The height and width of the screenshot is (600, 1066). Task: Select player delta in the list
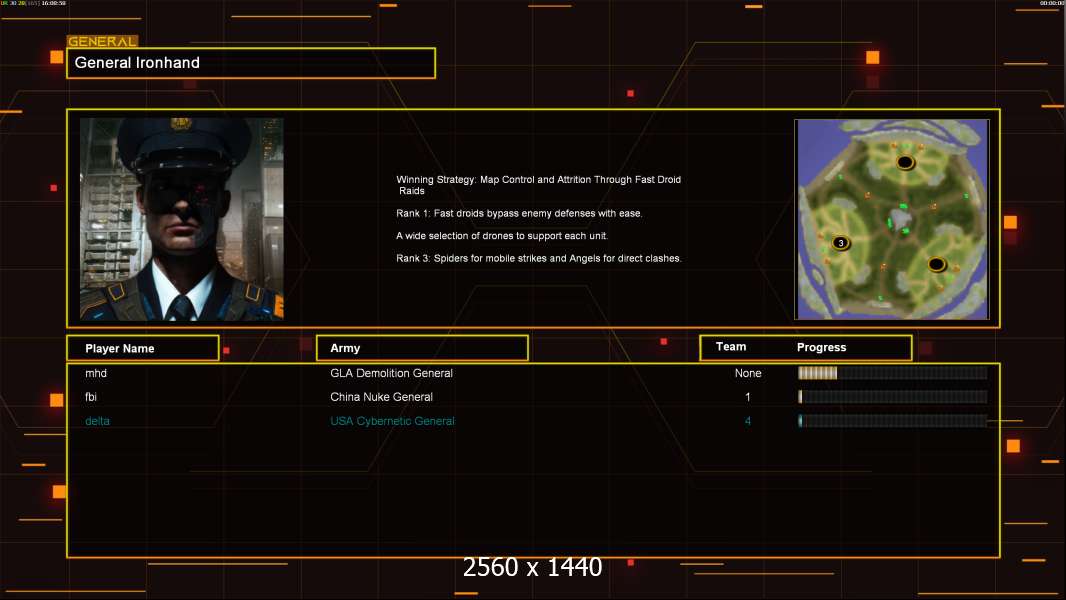click(x=97, y=421)
